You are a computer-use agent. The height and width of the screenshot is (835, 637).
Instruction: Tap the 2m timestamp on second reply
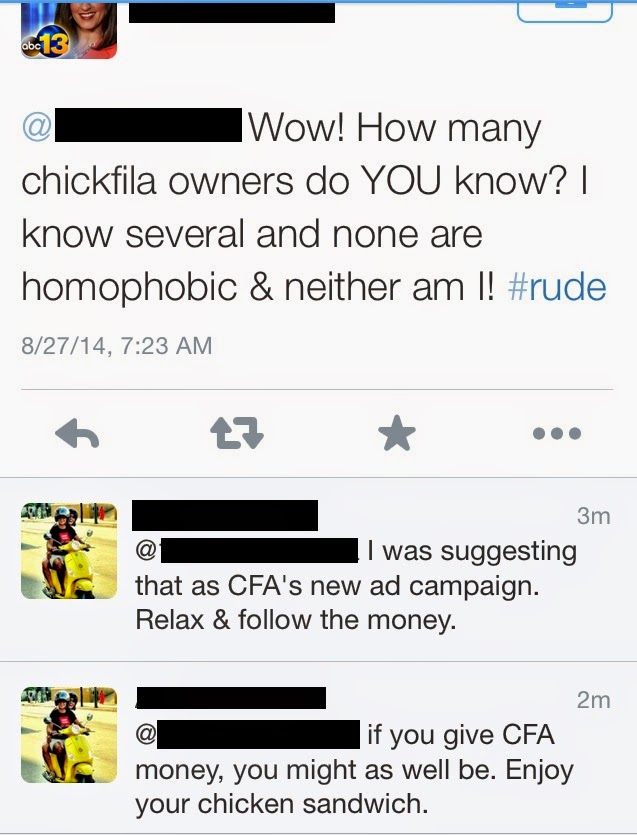coord(593,700)
